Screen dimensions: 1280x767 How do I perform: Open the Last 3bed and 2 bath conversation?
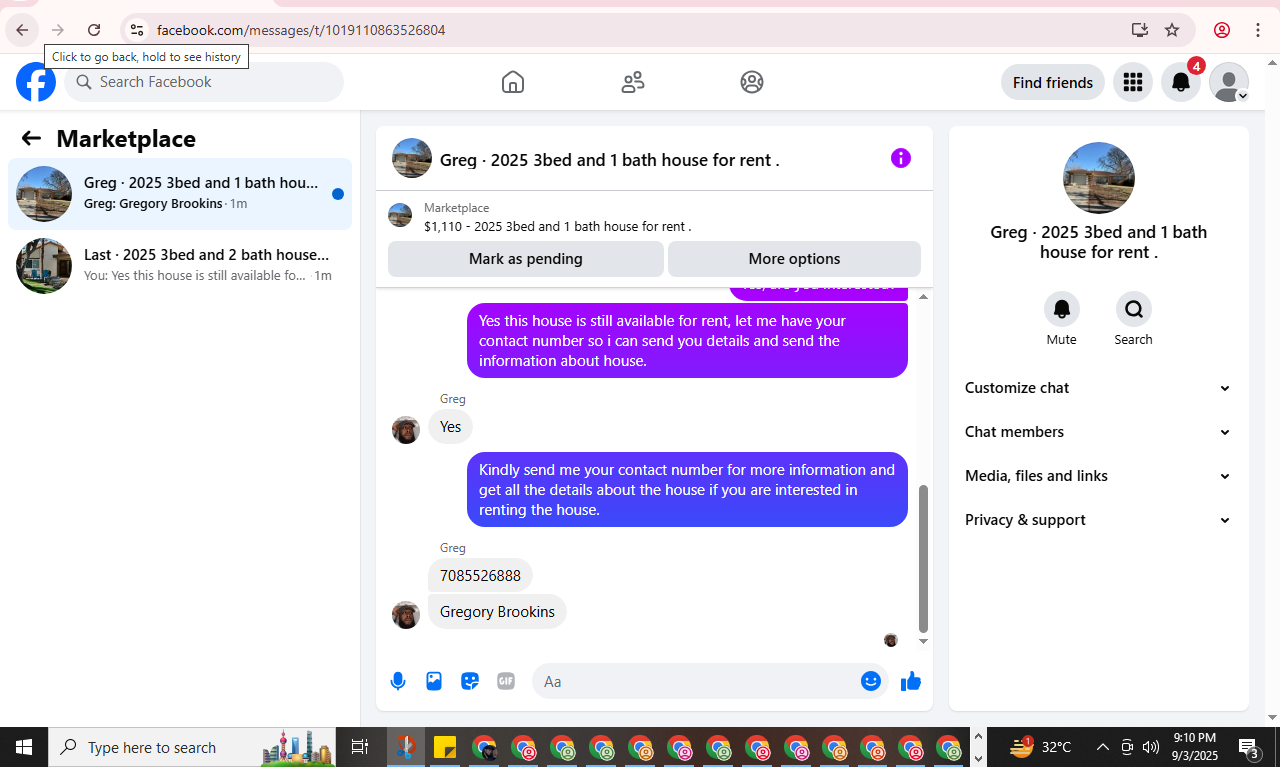pos(180,266)
